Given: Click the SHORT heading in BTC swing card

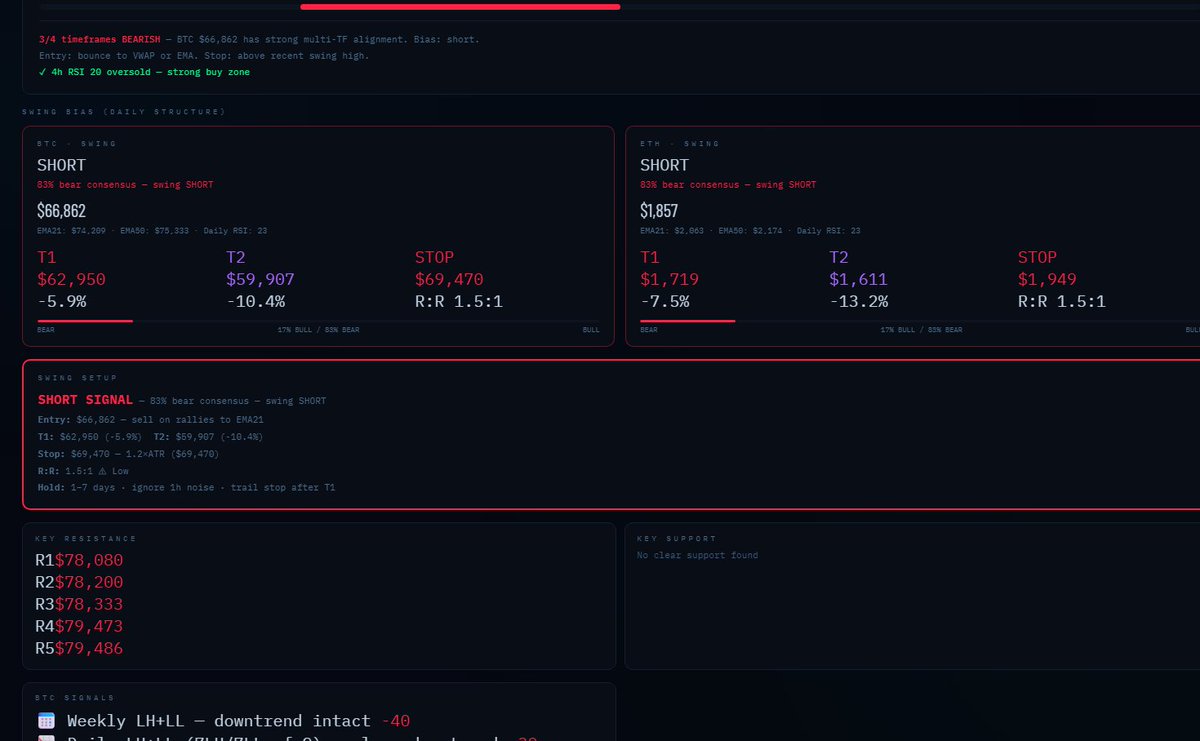Looking at the screenshot, I should 62,165.
